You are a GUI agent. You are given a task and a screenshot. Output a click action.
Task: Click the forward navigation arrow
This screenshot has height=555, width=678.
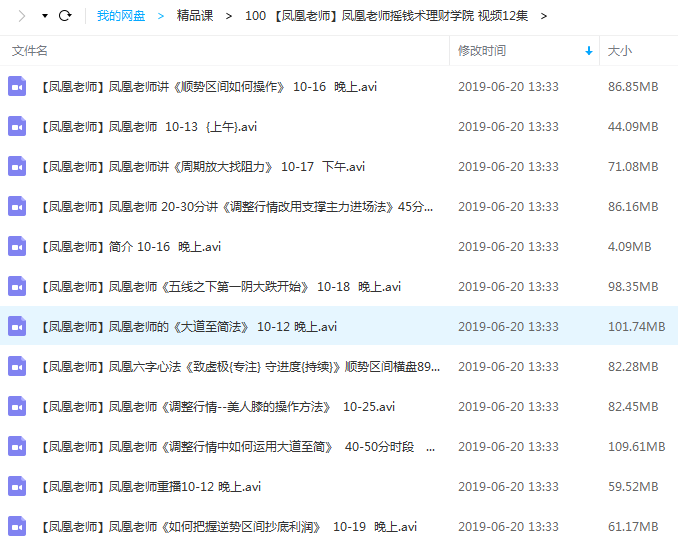pyautogui.click(x=22, y=16)
